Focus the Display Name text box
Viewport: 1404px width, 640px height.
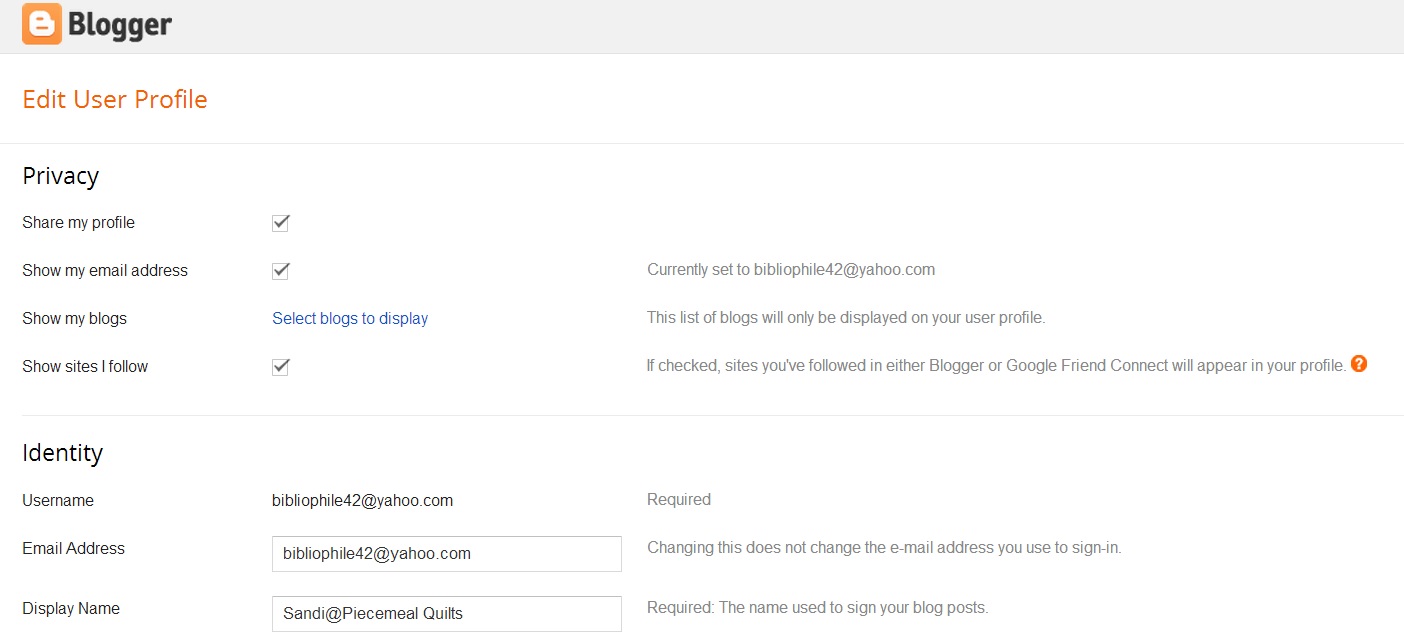click(446, 614)
